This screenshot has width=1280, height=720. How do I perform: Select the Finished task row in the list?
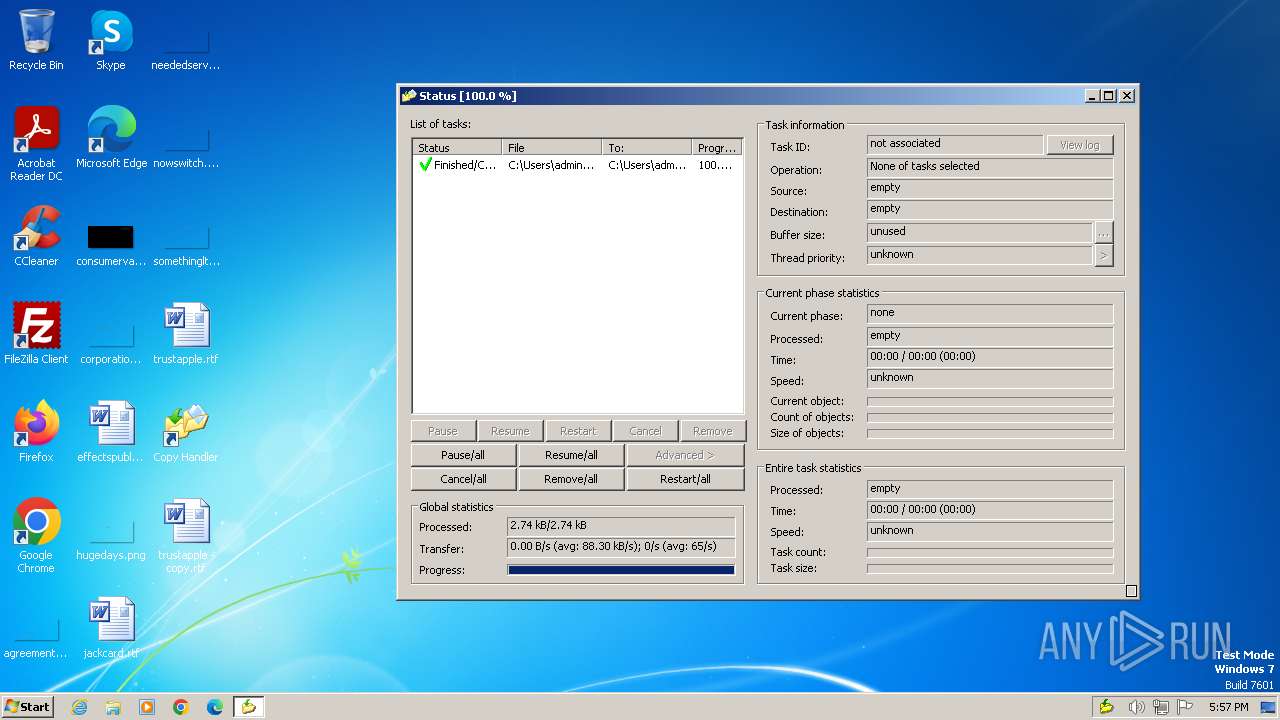point(577,165)
